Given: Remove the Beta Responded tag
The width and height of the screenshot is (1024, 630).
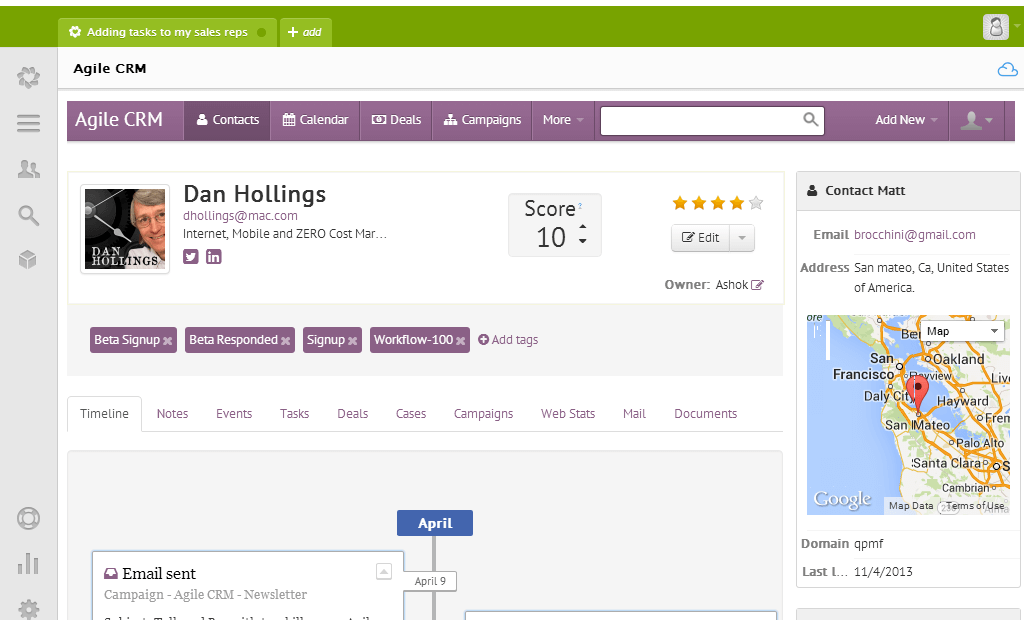Looking at the screenshot, I should tap(285, 341).
